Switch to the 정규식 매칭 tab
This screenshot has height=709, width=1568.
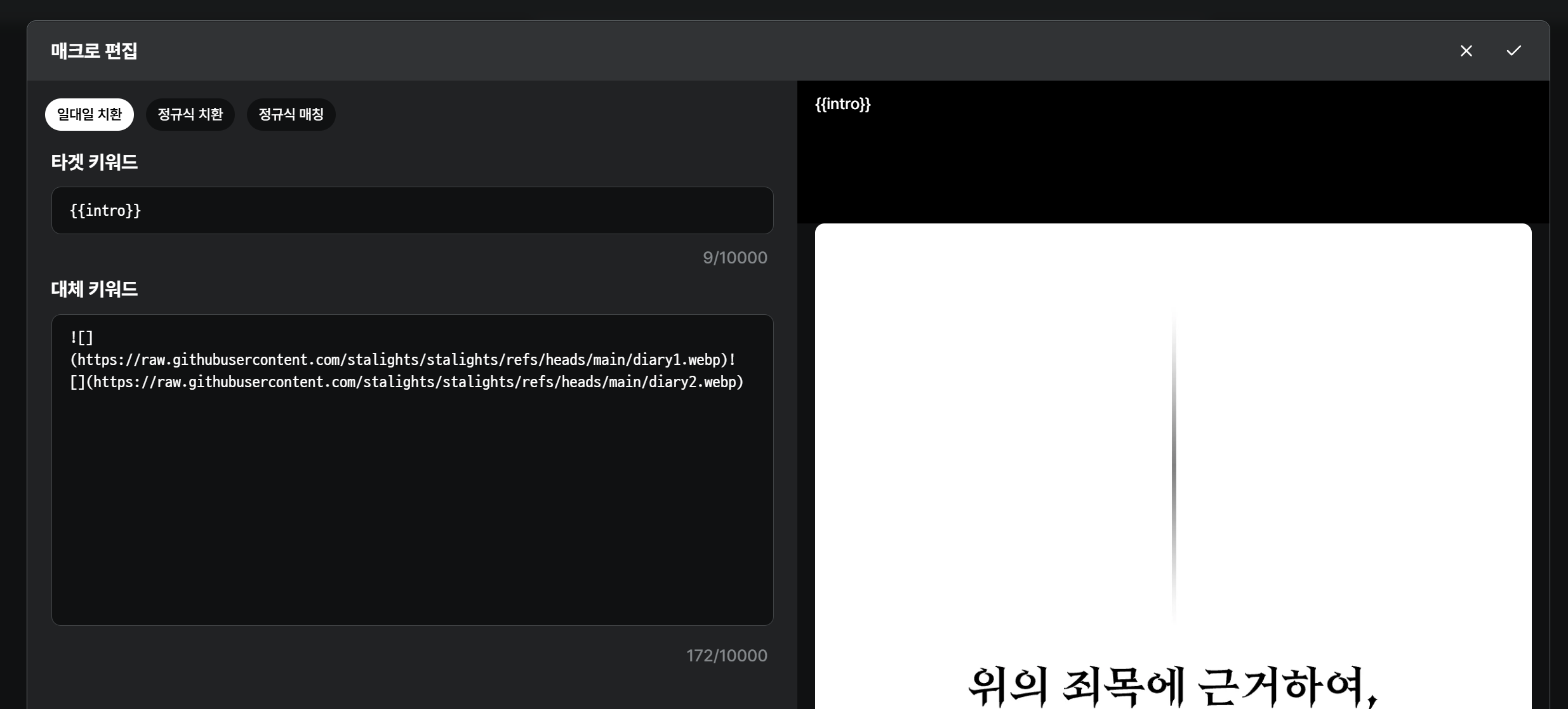291,114
